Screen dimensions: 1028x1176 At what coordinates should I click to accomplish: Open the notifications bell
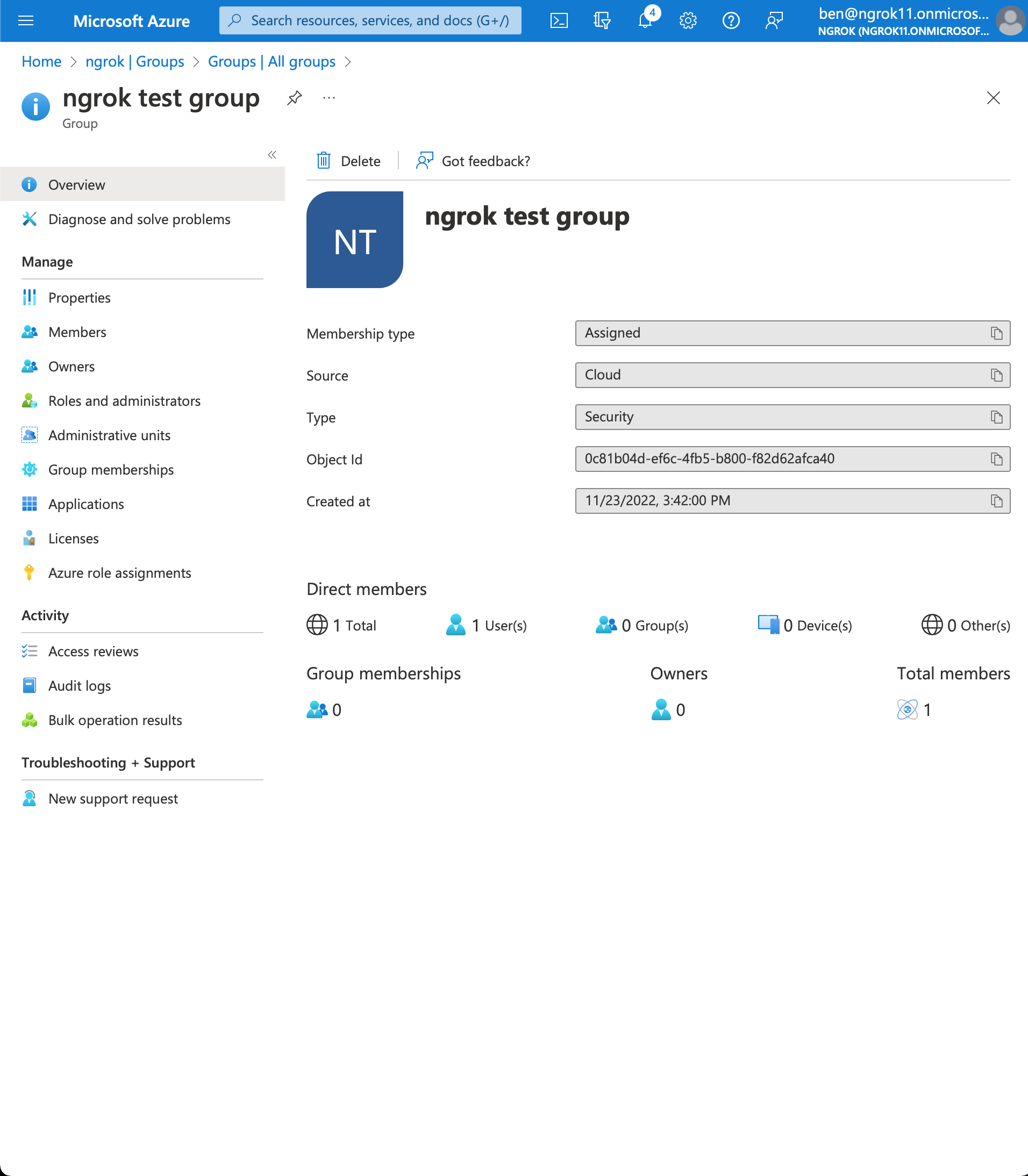click(645, 20)
